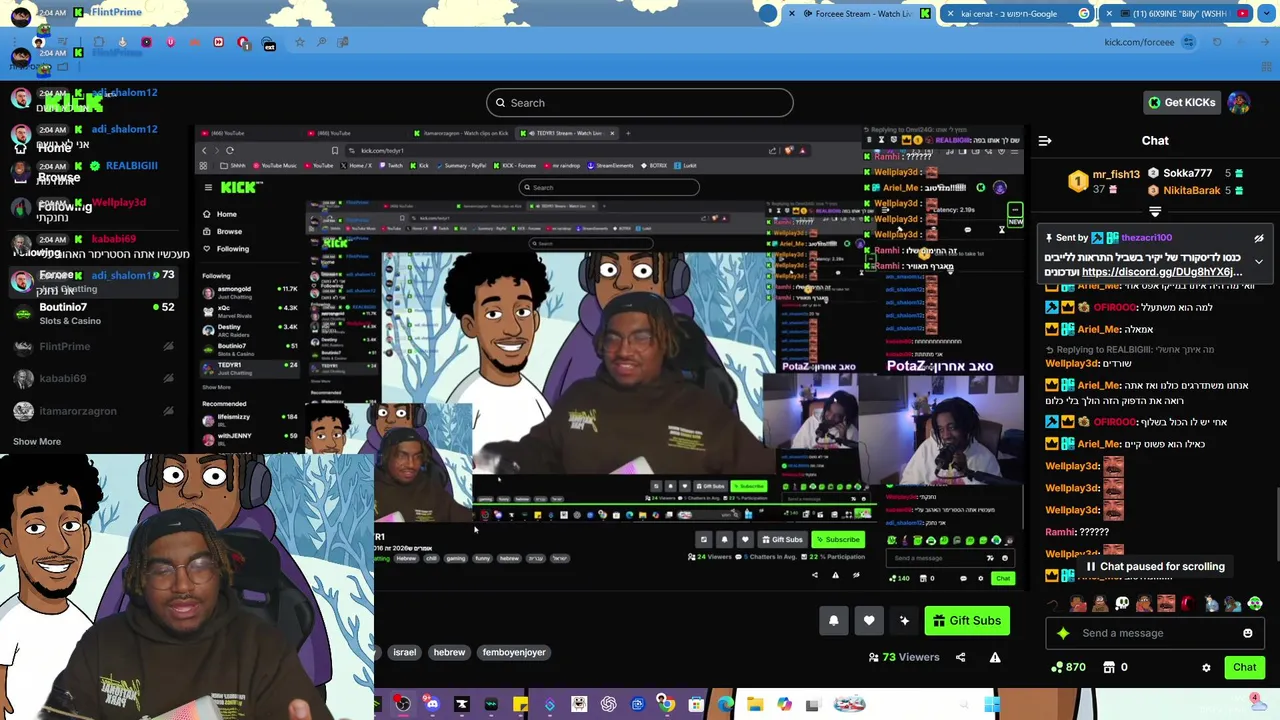Click Subscribe in the nested stream
Image resolution: width=1280 pixels, height=720 pixels.
coord(837,540)
